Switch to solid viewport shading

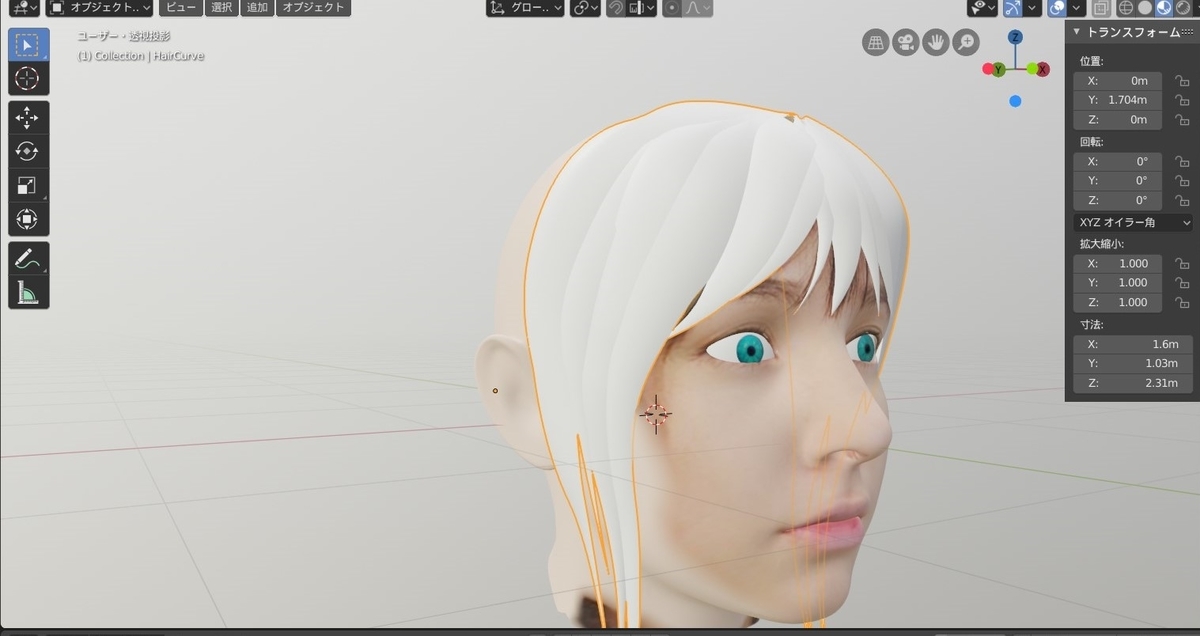1145,8
